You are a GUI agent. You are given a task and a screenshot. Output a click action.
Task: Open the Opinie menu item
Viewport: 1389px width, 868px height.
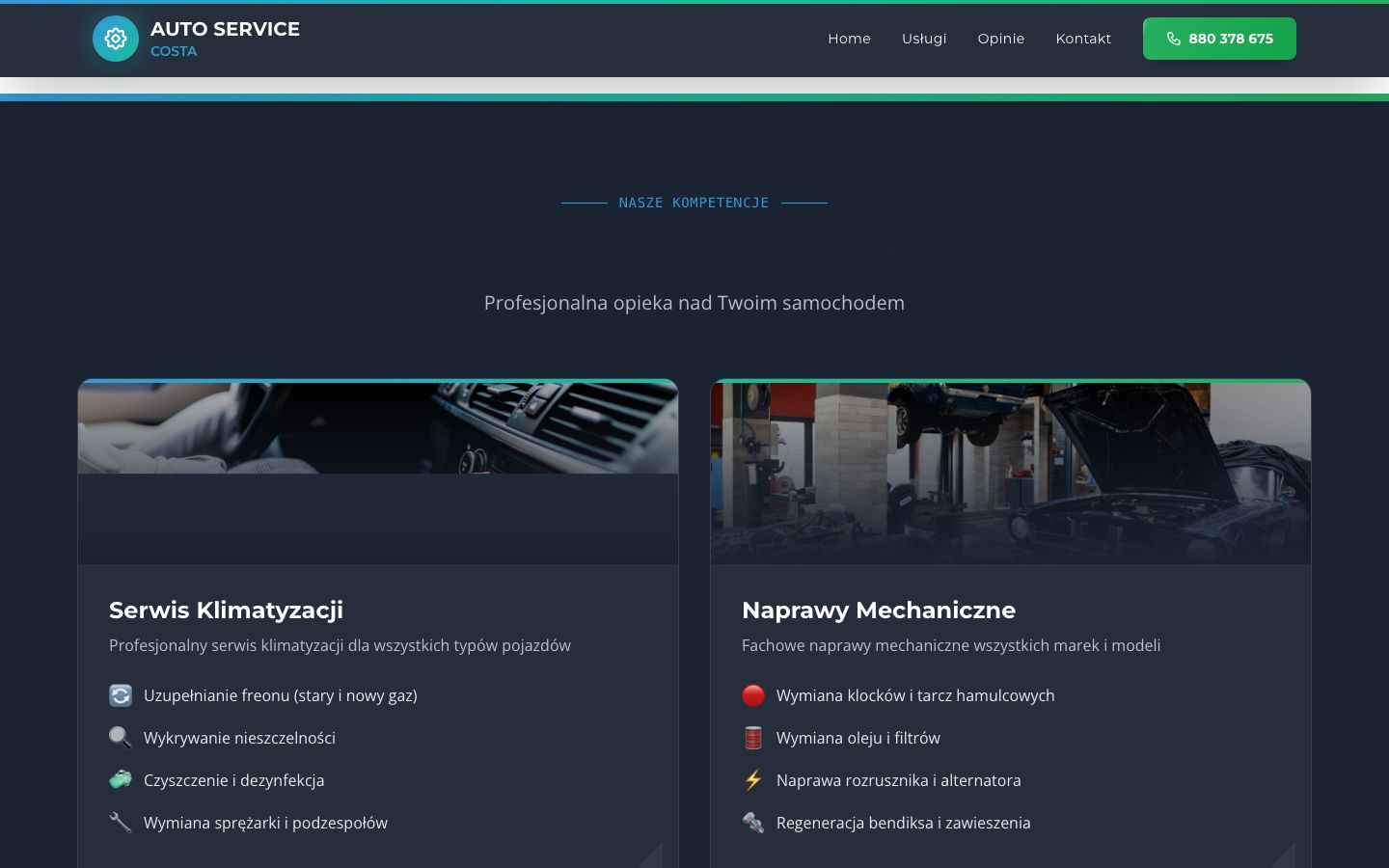1001,39
